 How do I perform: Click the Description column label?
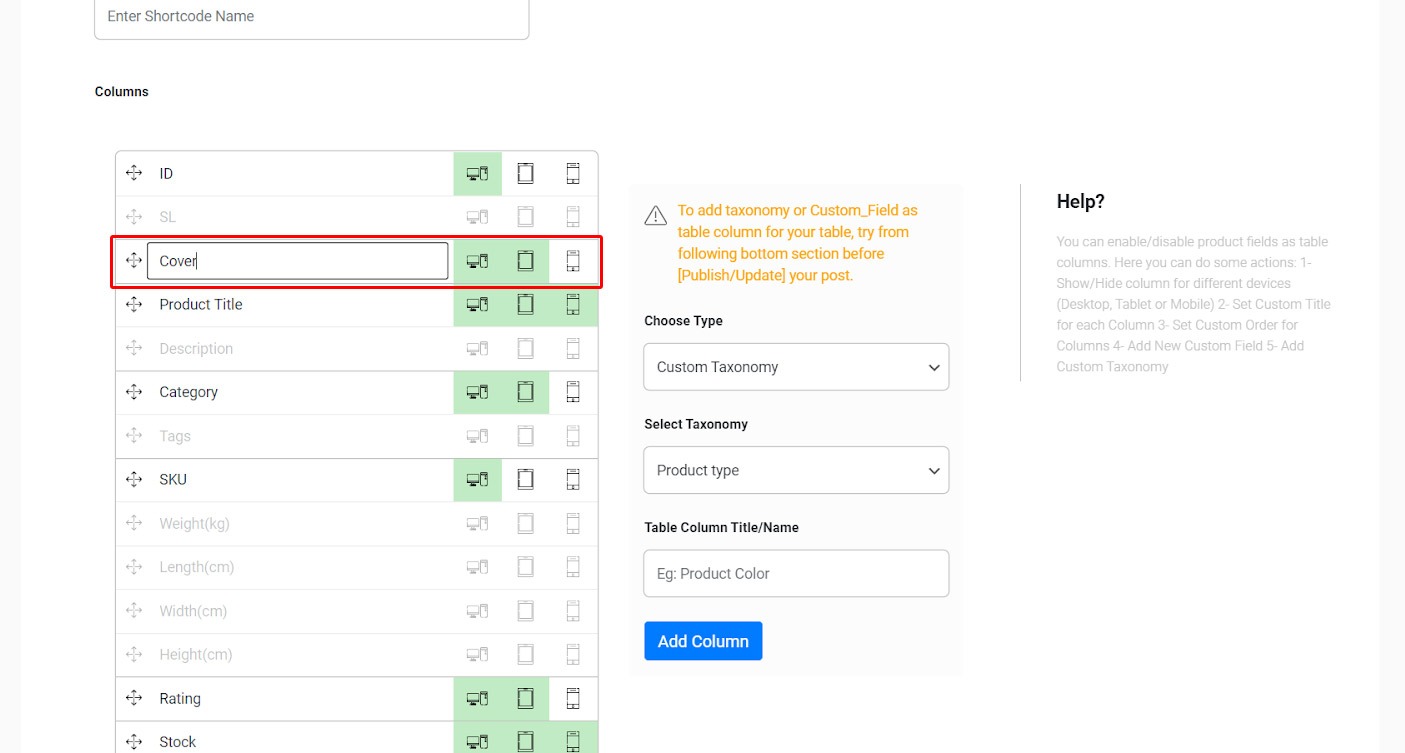[x=196, y=348]
